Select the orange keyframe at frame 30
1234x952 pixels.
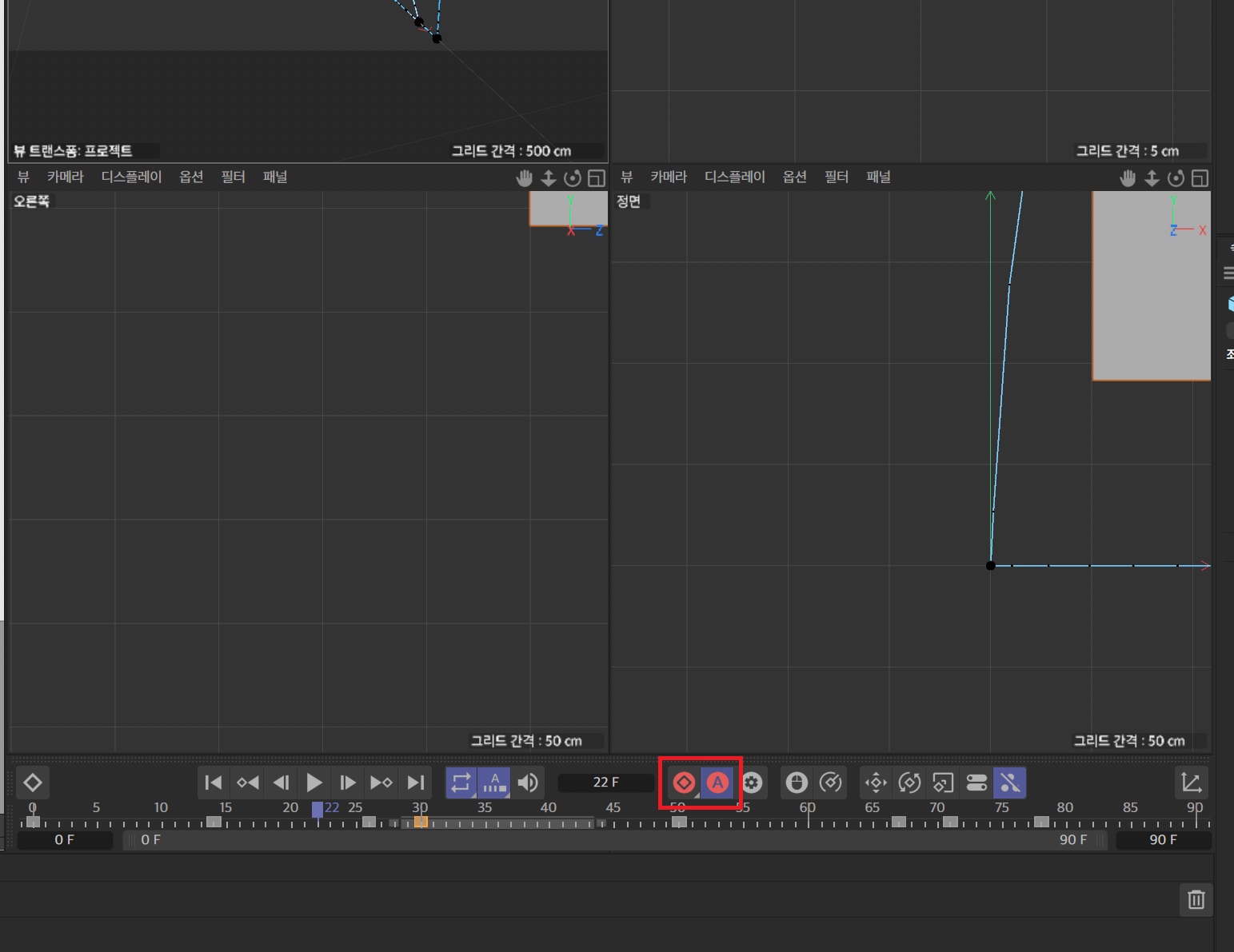click(x=421, y=822)
